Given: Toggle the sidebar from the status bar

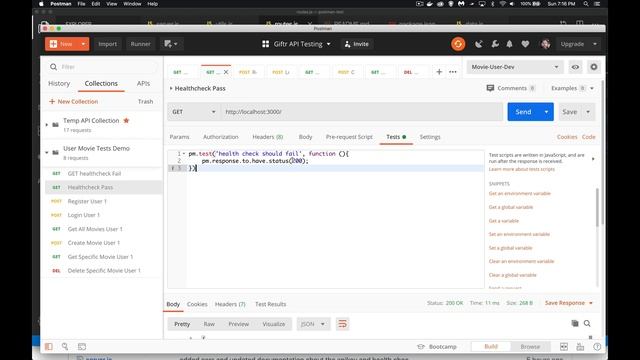Looking at the screenshot, I should [x=49, y=347].
